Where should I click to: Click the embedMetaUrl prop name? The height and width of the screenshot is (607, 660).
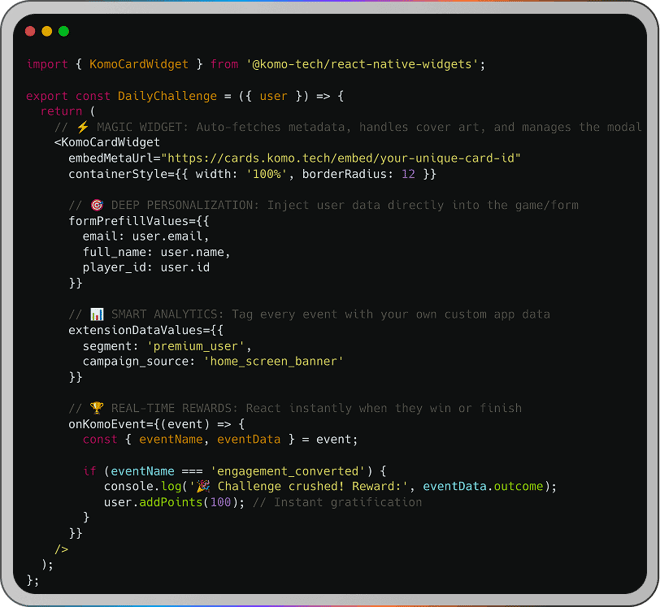point(111,158)
